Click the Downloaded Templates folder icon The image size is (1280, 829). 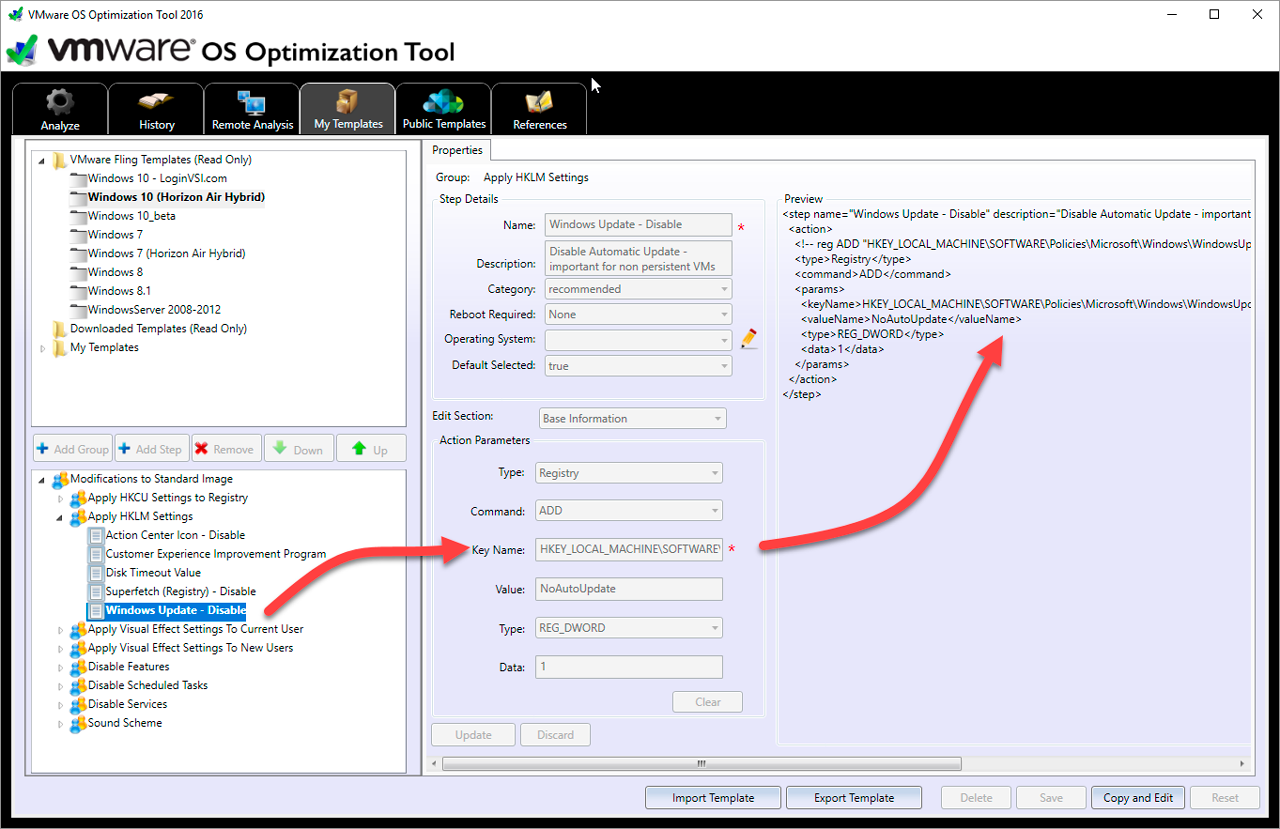[x=59, y=329]
